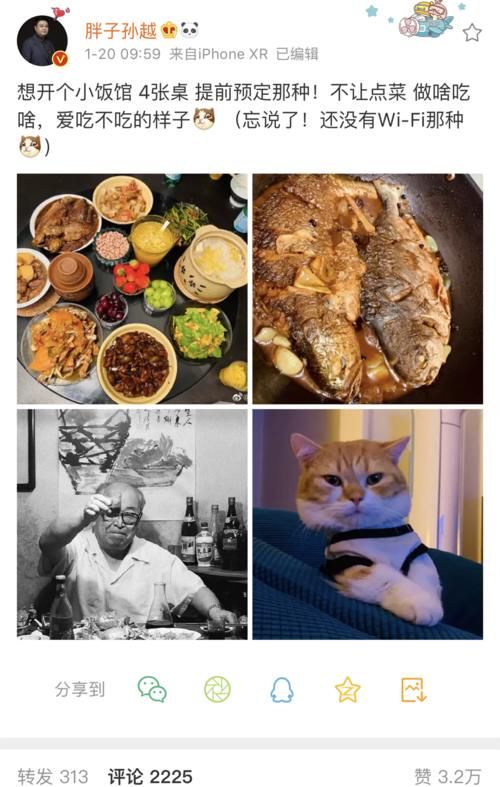500x787 pixels.
Task: View the 已编辑 edit history label
Action: pyautogui.click(x=297, y=54)
